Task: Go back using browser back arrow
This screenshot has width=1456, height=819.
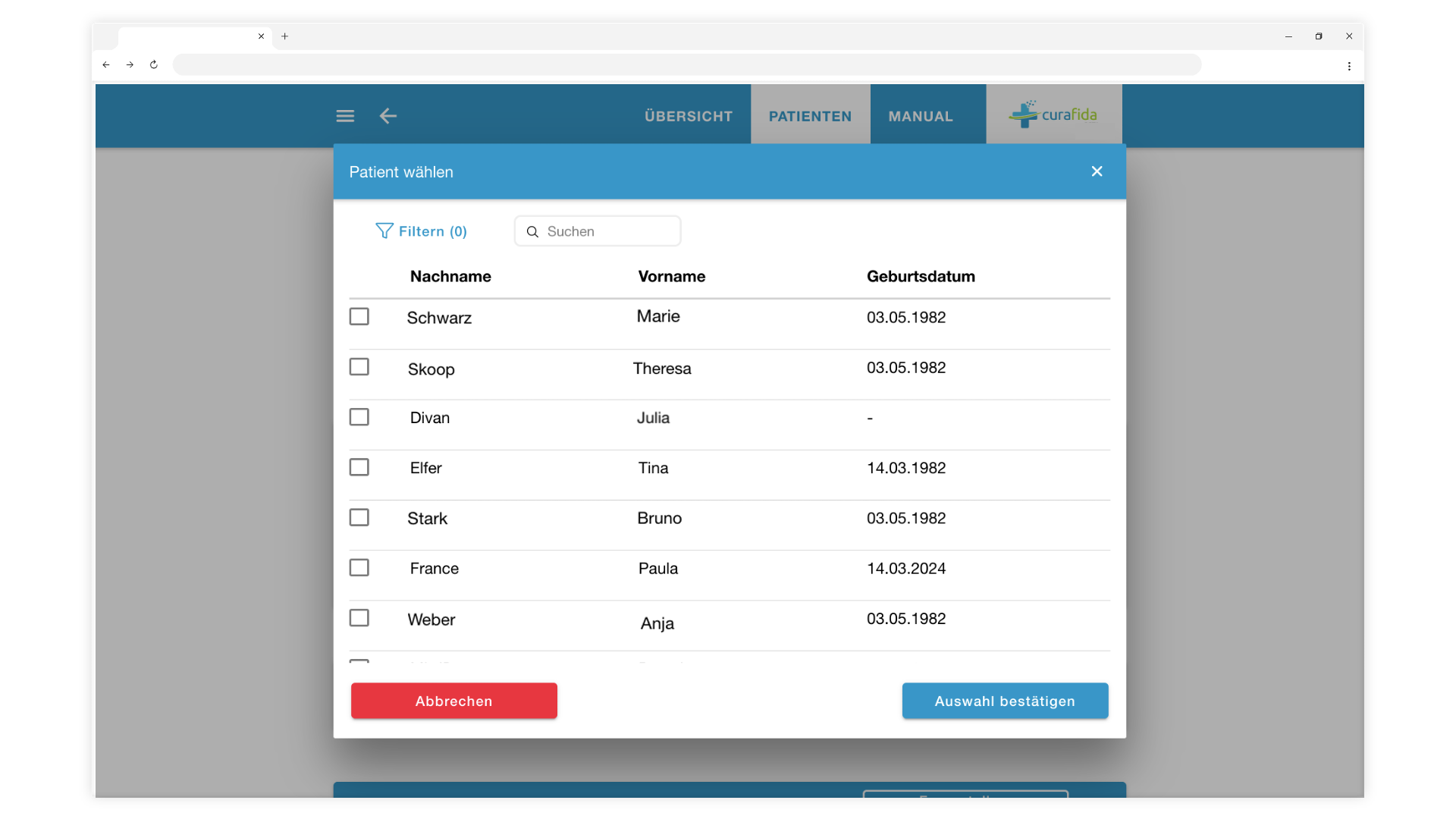Action: click(x=106, y=64)
